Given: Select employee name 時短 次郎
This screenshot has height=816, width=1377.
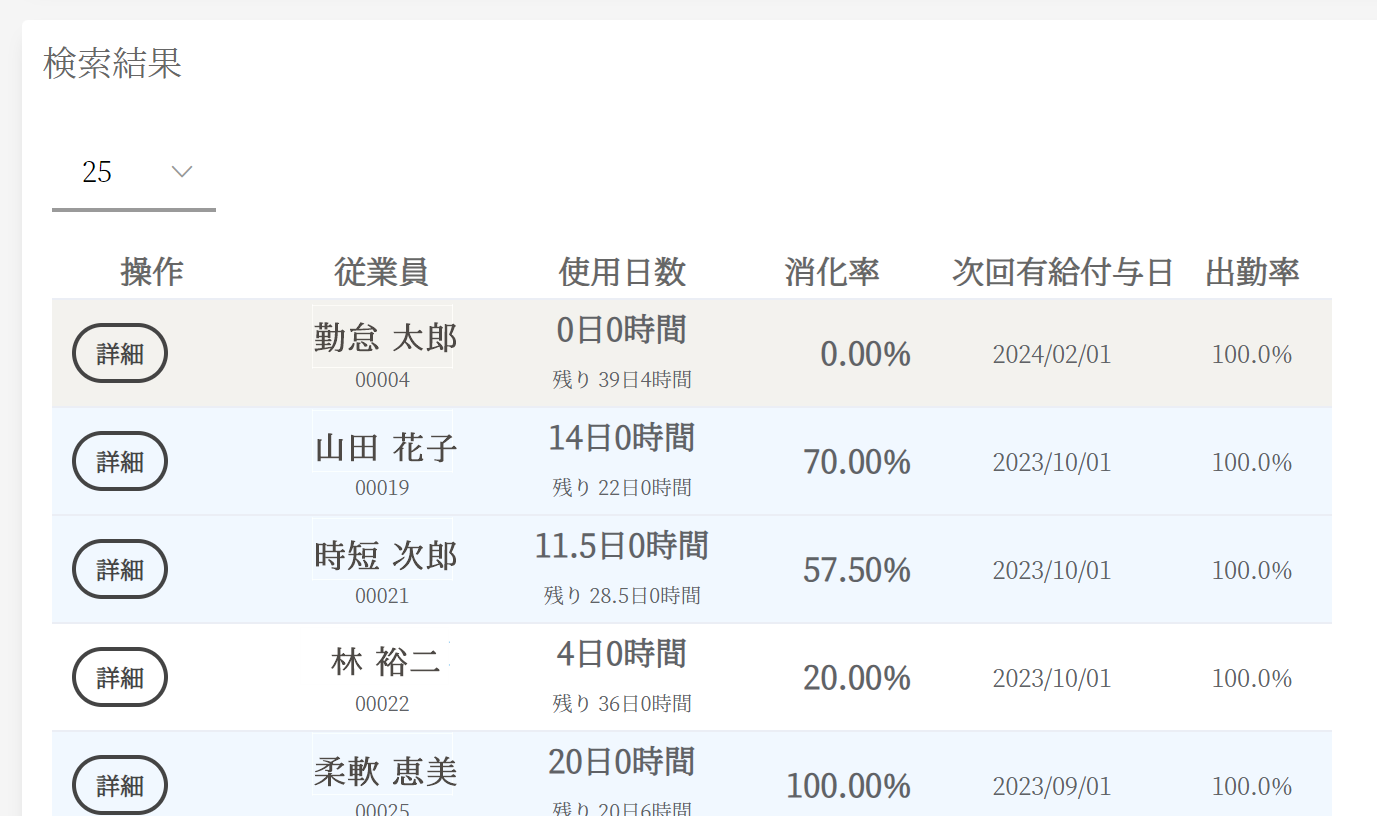Looking at the screenshot, I should pyautogui.click(x=384, y=555).
